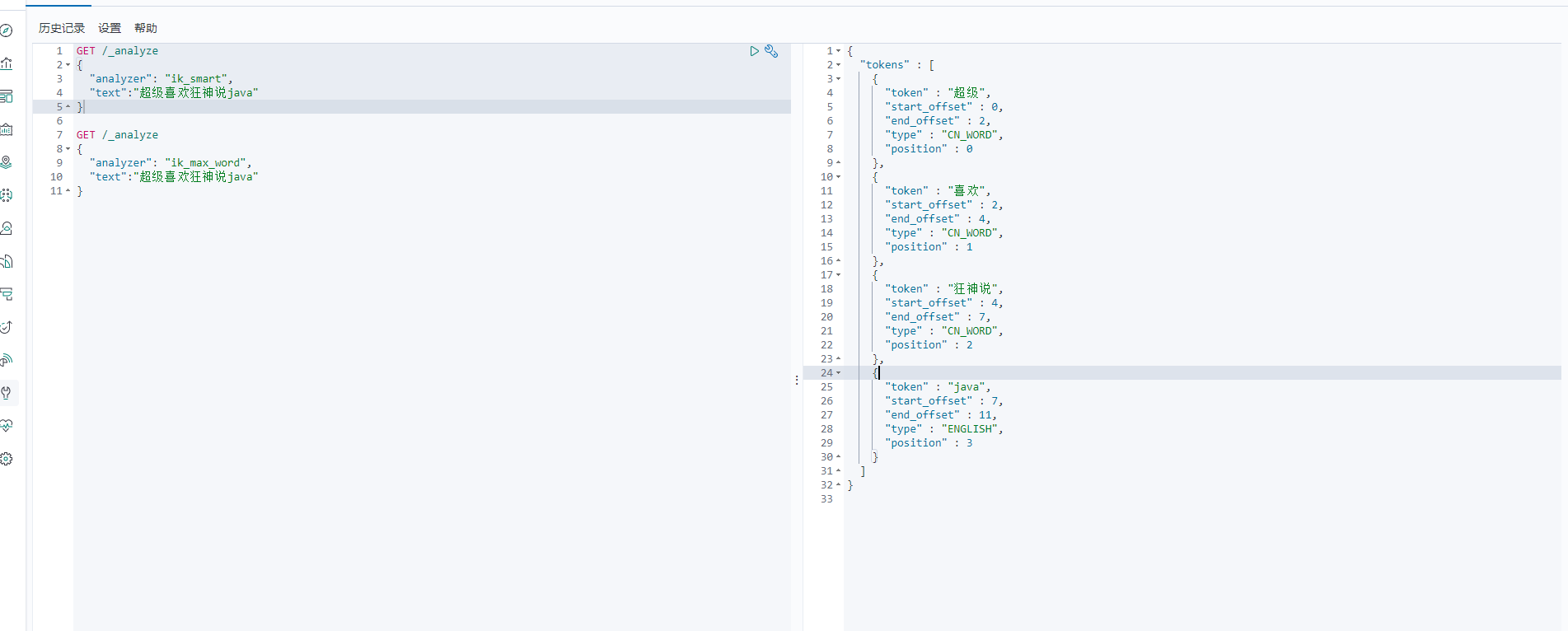Click the "喜欢" token value
The width and height of the screenshot is (1568, 631).
coord(967,191)
